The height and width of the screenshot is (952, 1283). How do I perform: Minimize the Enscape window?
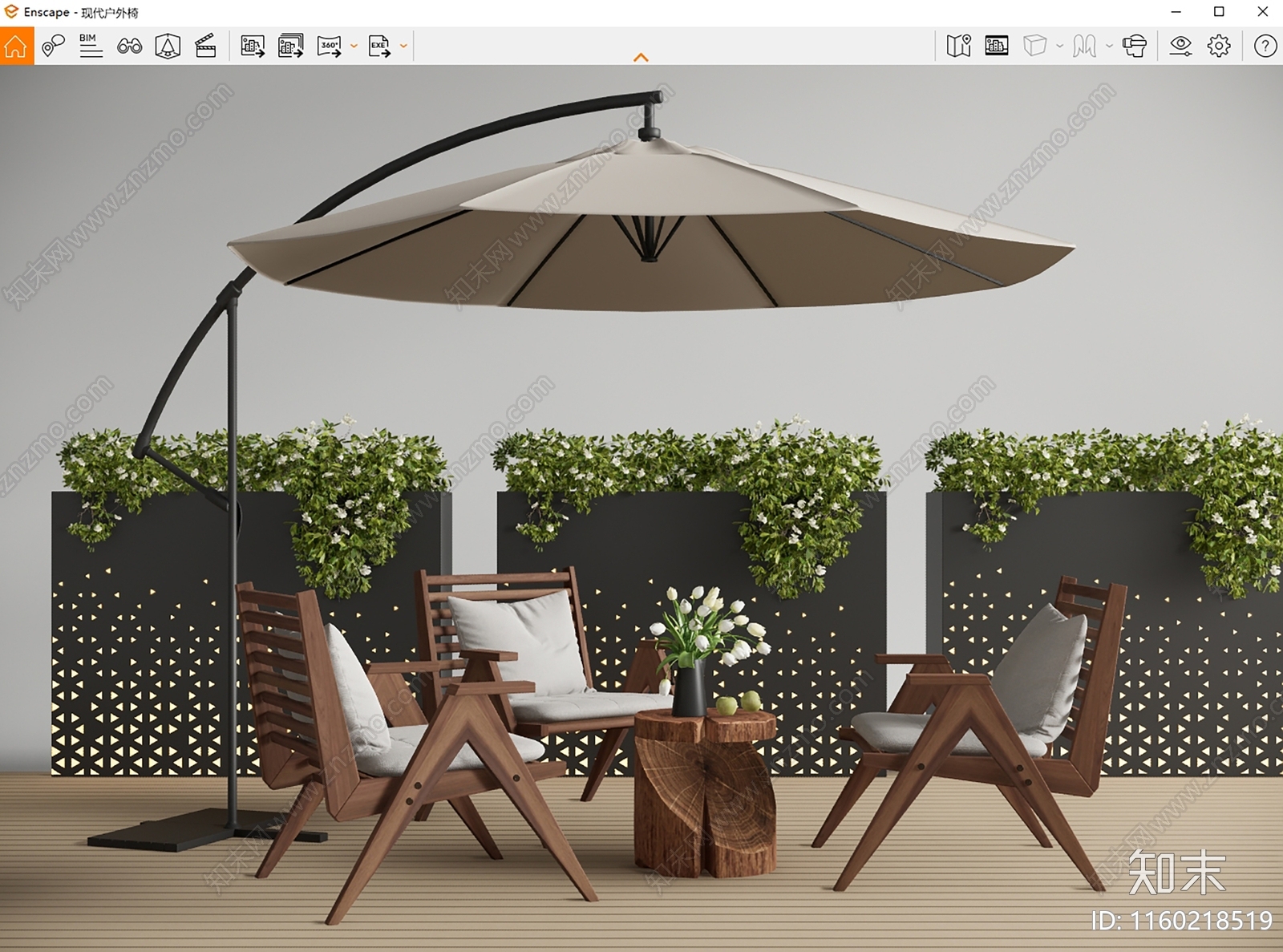[x=1176, y=12]
